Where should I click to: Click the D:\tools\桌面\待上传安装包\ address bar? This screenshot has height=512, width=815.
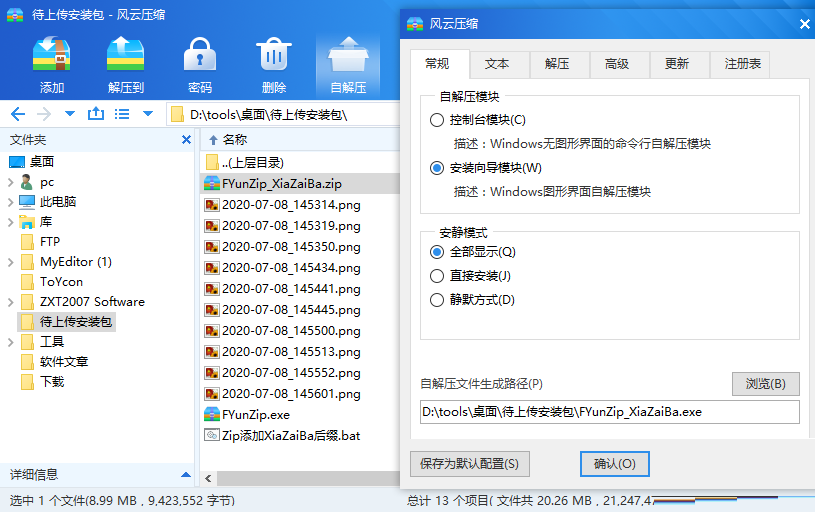[283, 114]
